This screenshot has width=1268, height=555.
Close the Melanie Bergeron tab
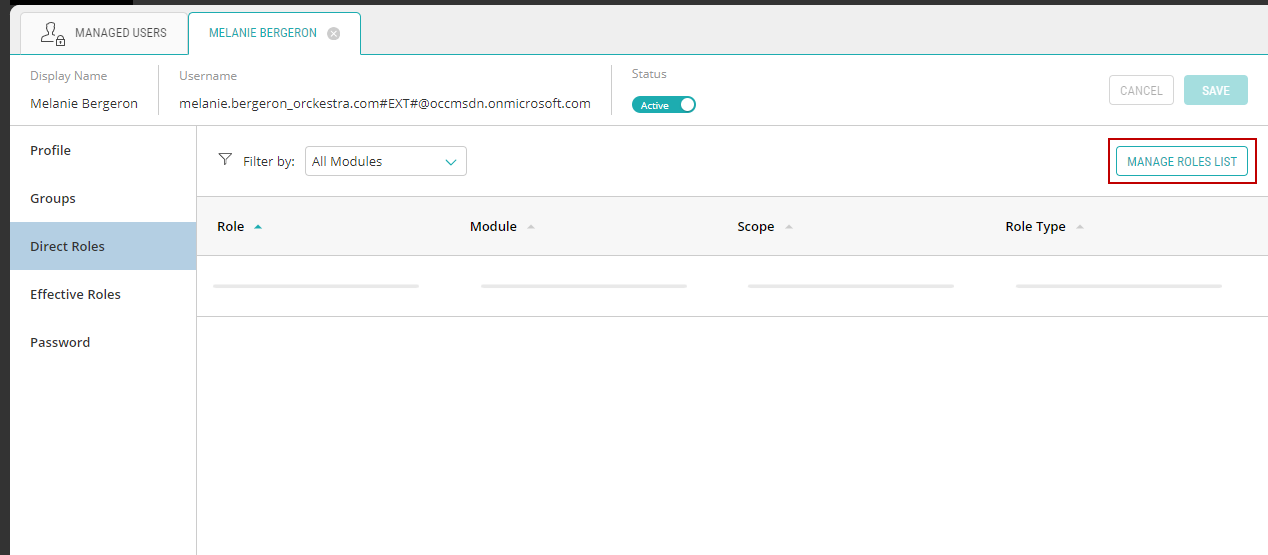[334, 33]
